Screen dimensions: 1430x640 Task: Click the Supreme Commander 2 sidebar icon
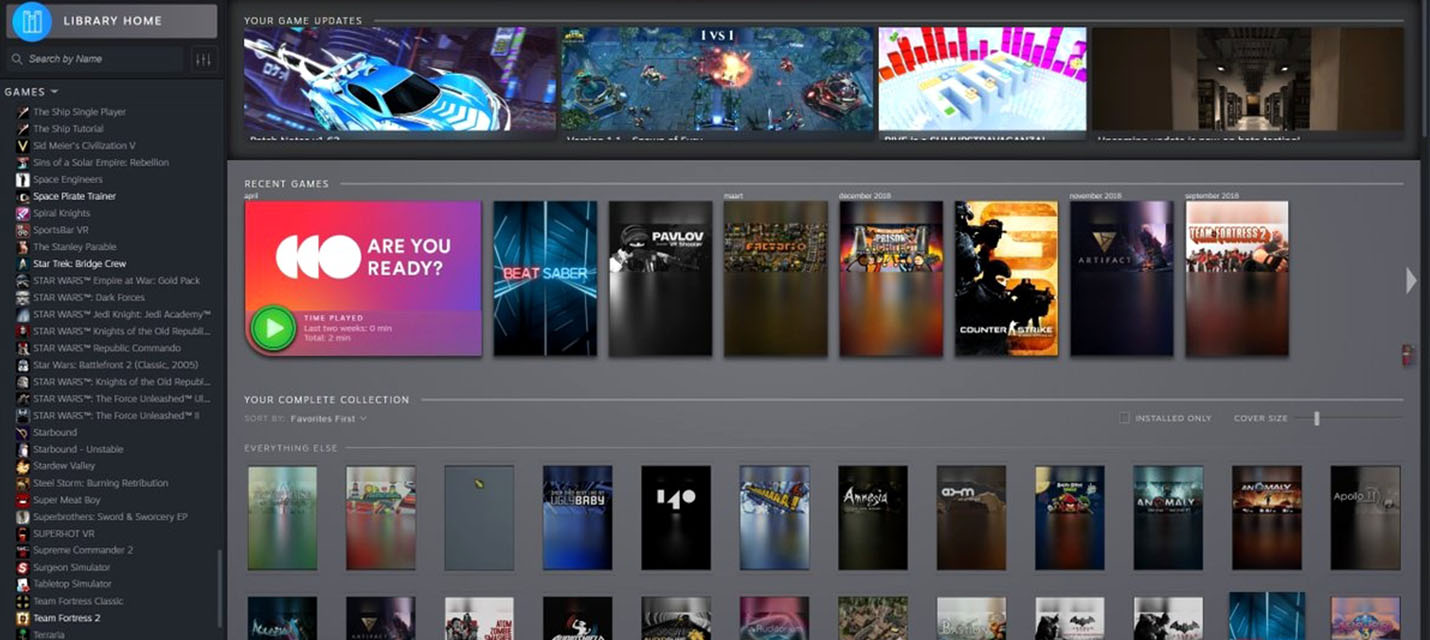(23, 551)
